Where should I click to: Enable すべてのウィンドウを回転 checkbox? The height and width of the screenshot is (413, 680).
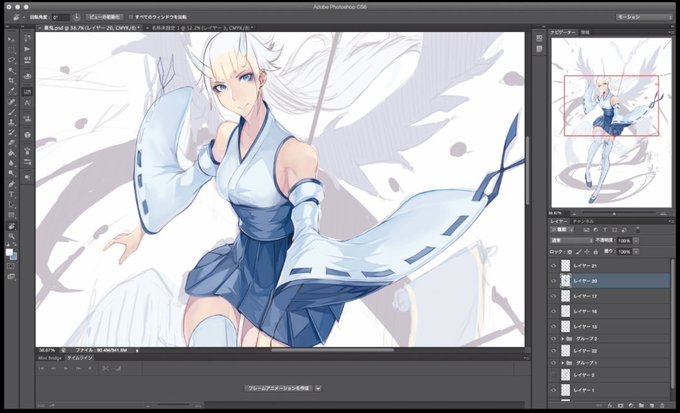click(x=131, y=17)
